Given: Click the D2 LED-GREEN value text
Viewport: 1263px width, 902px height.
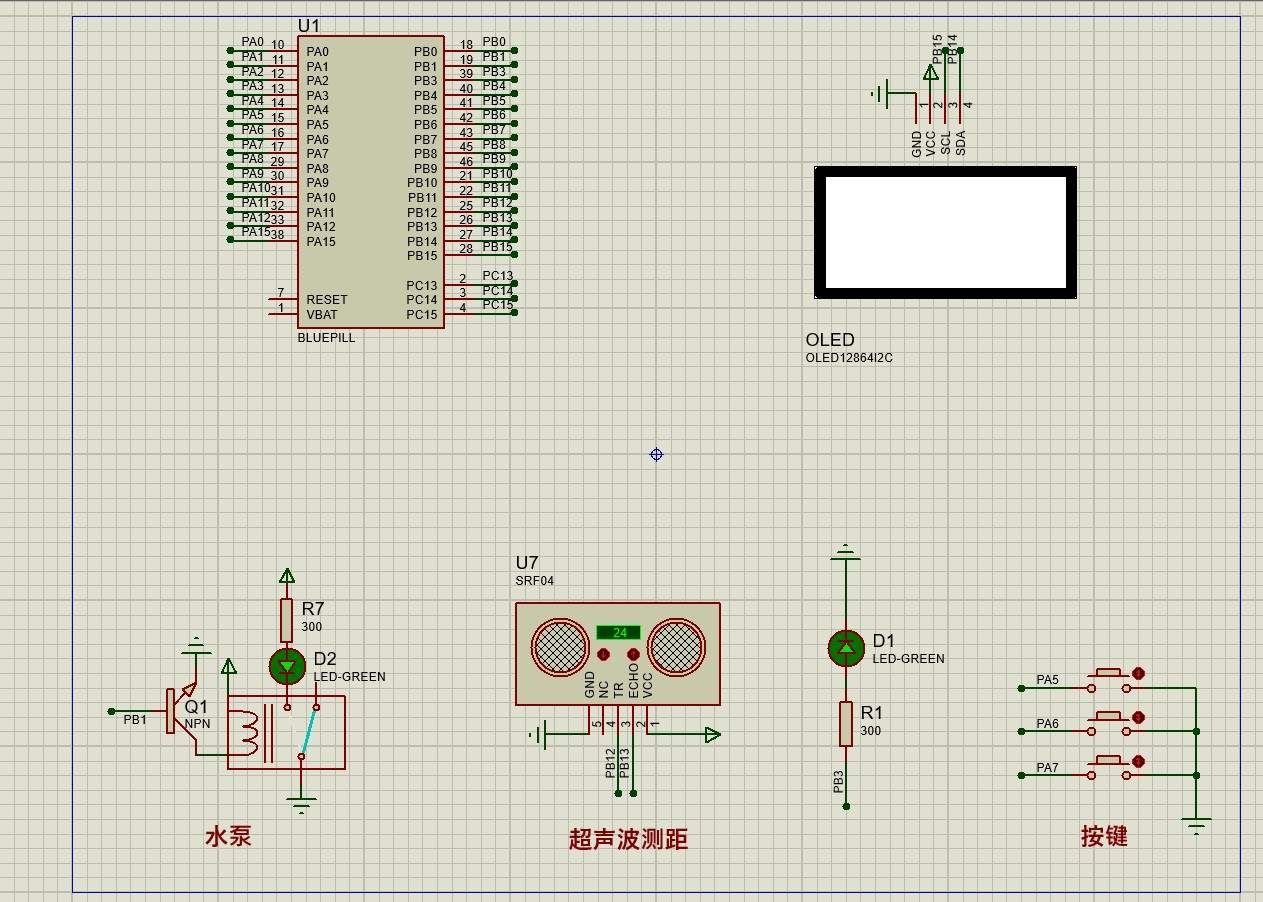Looking at the screenshot, I should coord(350,676).
